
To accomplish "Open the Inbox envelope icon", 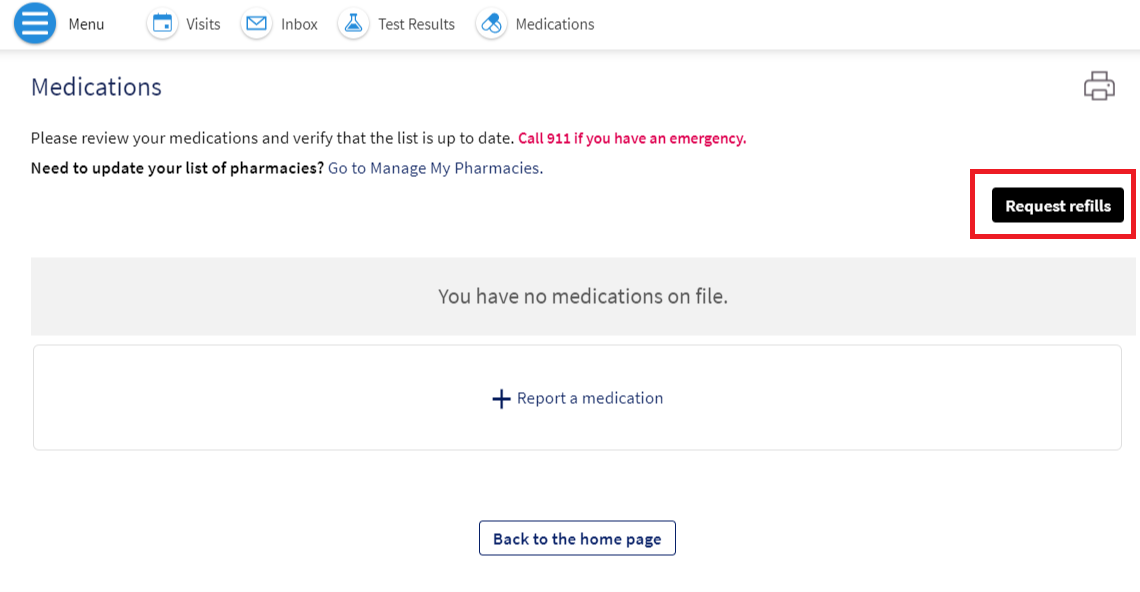I will coord(256,23).
